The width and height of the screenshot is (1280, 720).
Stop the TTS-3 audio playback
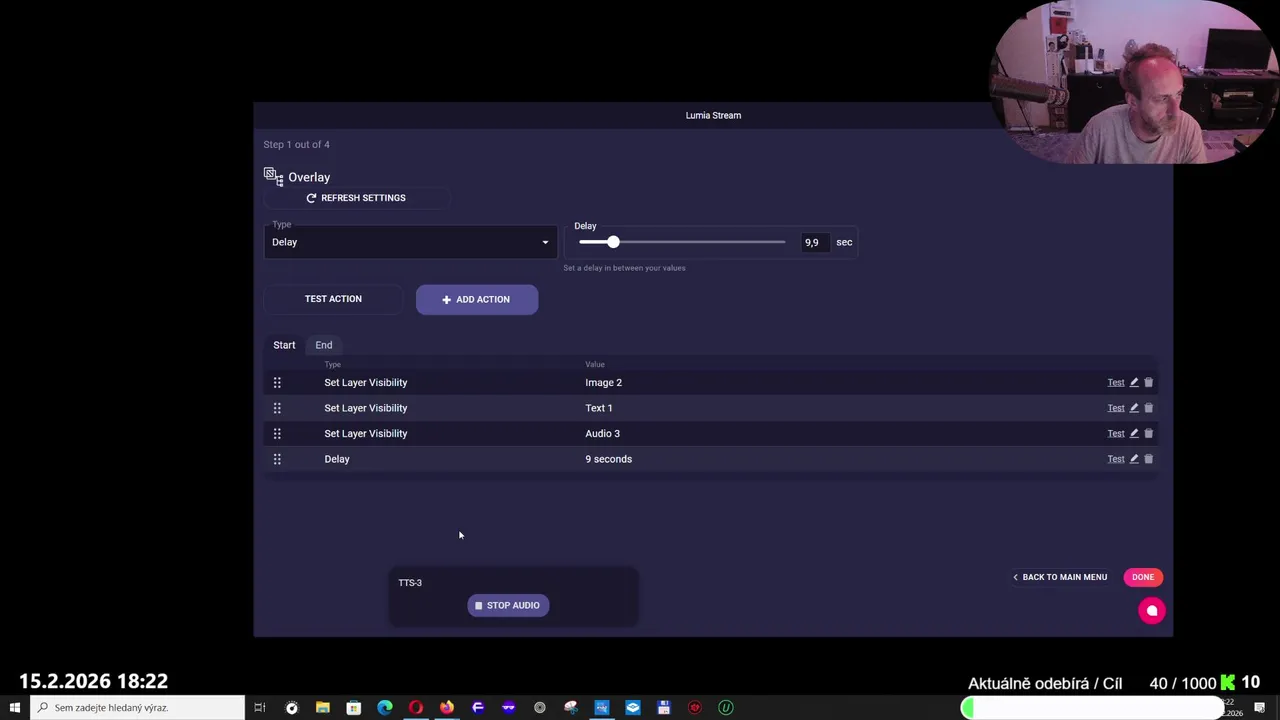[508, 605]
